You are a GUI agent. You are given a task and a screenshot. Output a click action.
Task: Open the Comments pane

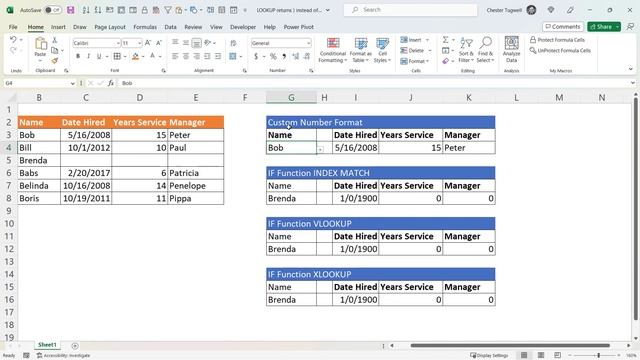pyautogui.click(x=563, y=27)
